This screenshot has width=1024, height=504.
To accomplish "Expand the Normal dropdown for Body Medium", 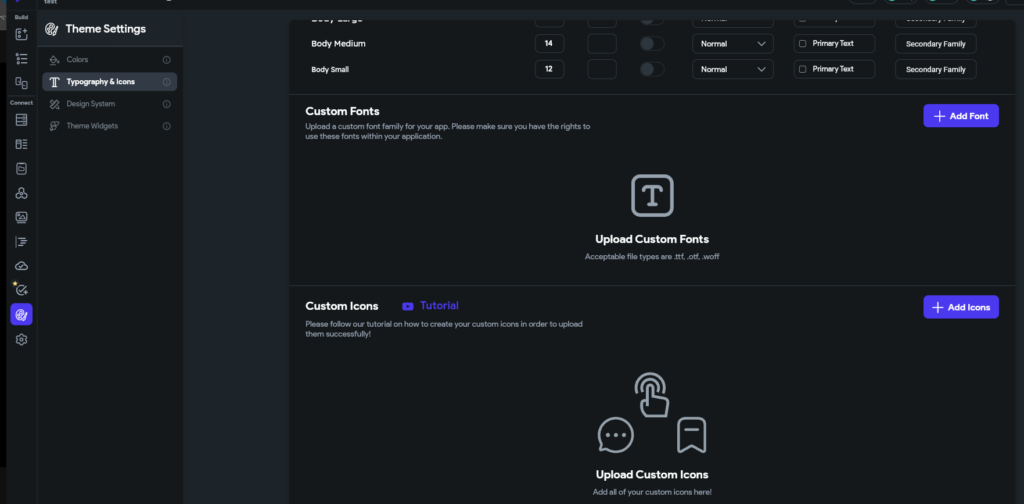I will coord(733,44).
